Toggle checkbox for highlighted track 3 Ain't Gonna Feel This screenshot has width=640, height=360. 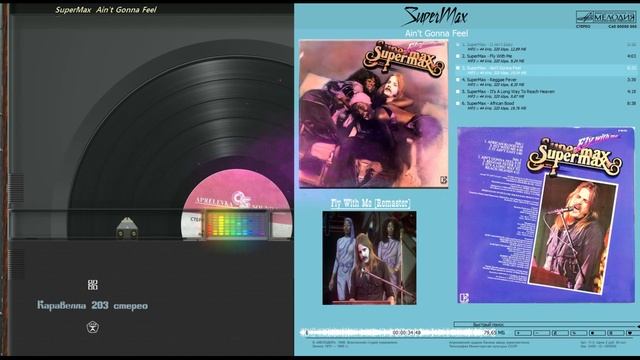pyautogui.click(x=458, y=68)
